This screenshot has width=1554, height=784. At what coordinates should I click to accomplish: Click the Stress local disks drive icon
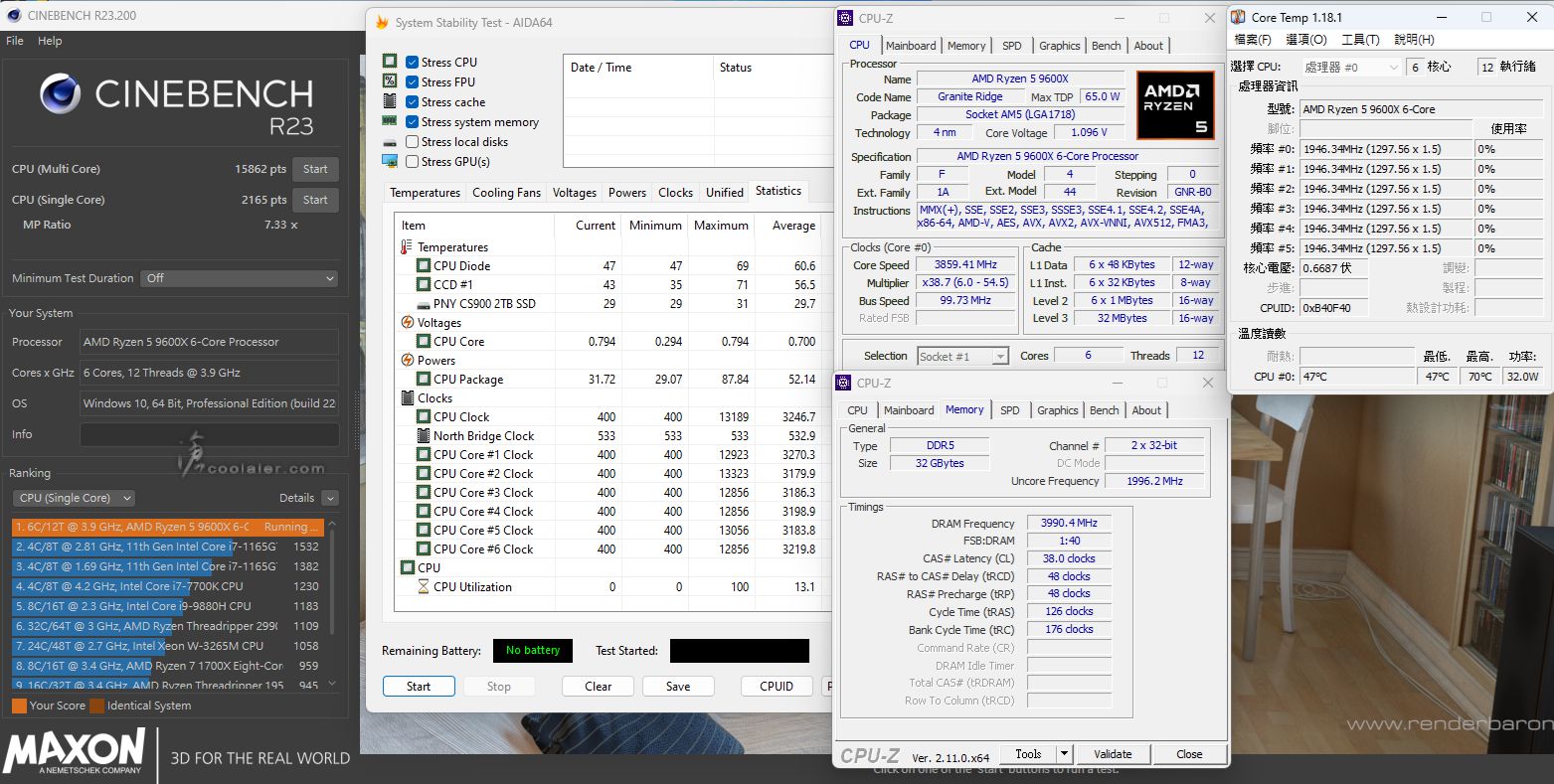pos(390,142)
